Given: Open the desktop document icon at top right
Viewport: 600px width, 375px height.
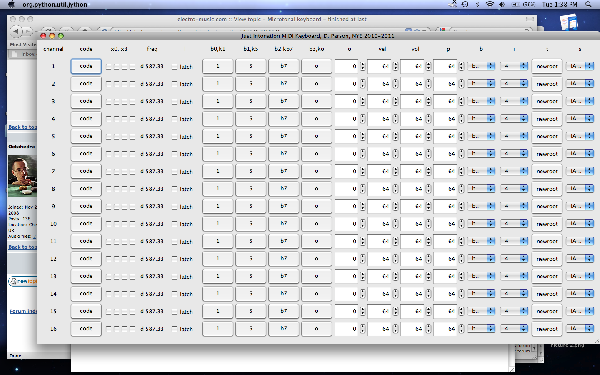Looking at the screenshot, I should 569,22.
